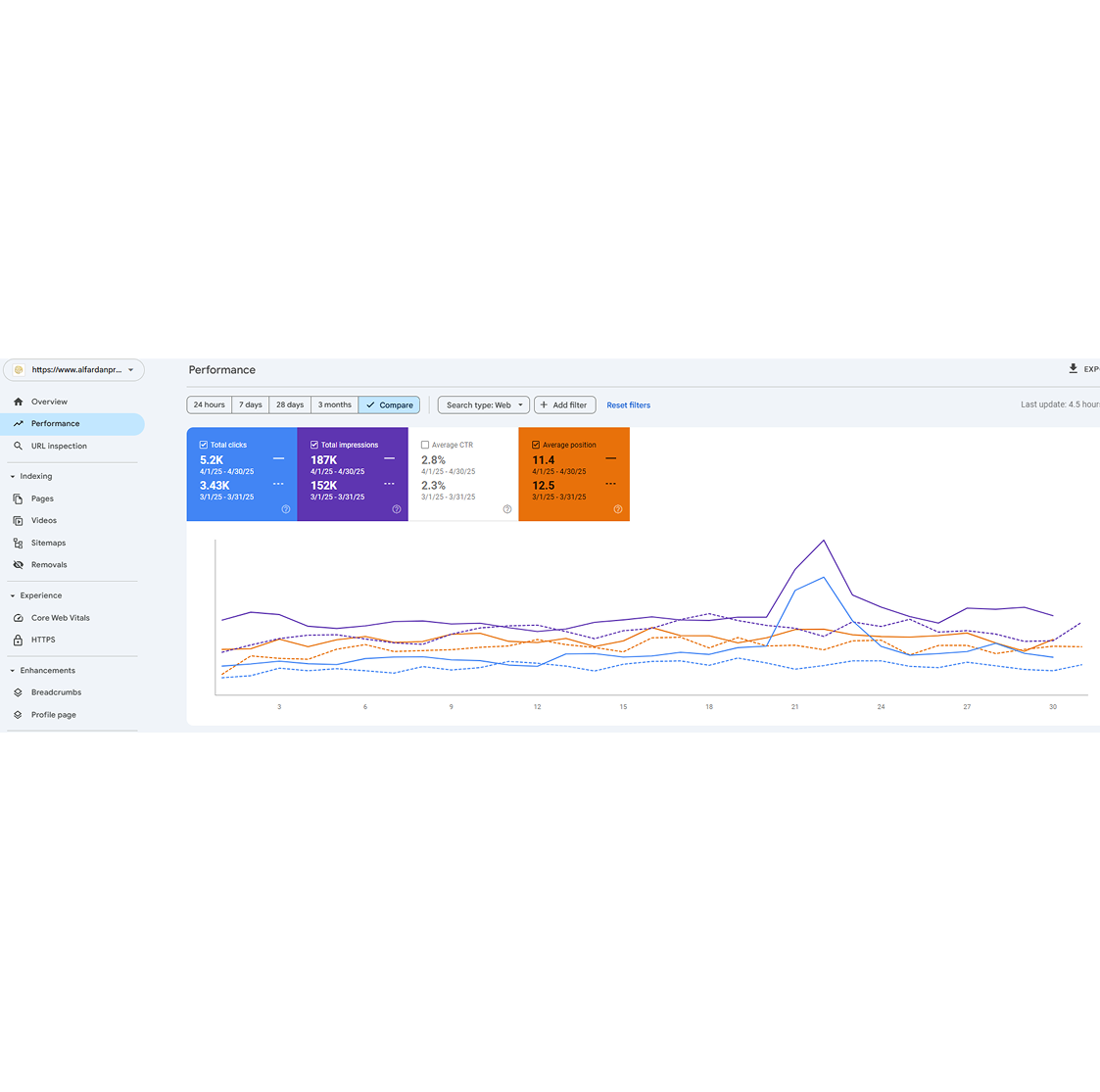Click the Total impressions purple card

(353, 474)
